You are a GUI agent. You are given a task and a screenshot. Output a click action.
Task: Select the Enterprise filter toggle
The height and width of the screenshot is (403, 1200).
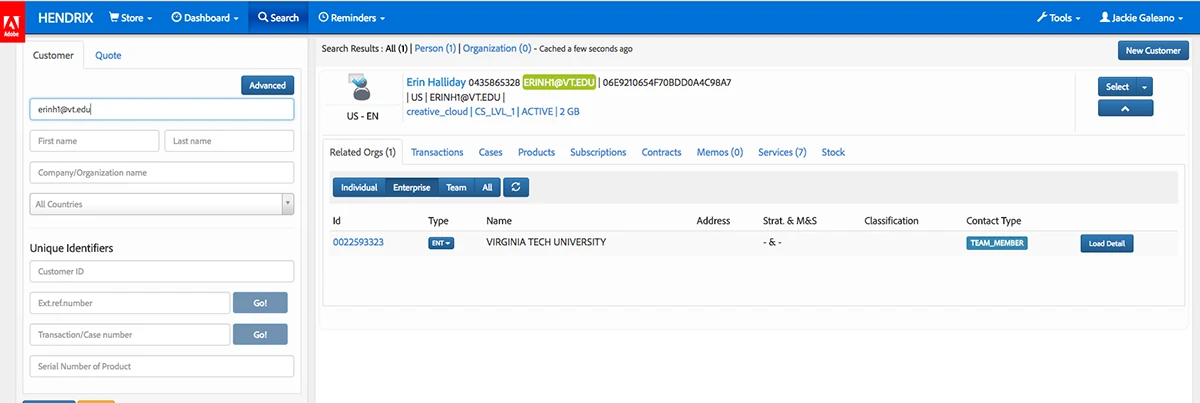[x=411, y=187]
